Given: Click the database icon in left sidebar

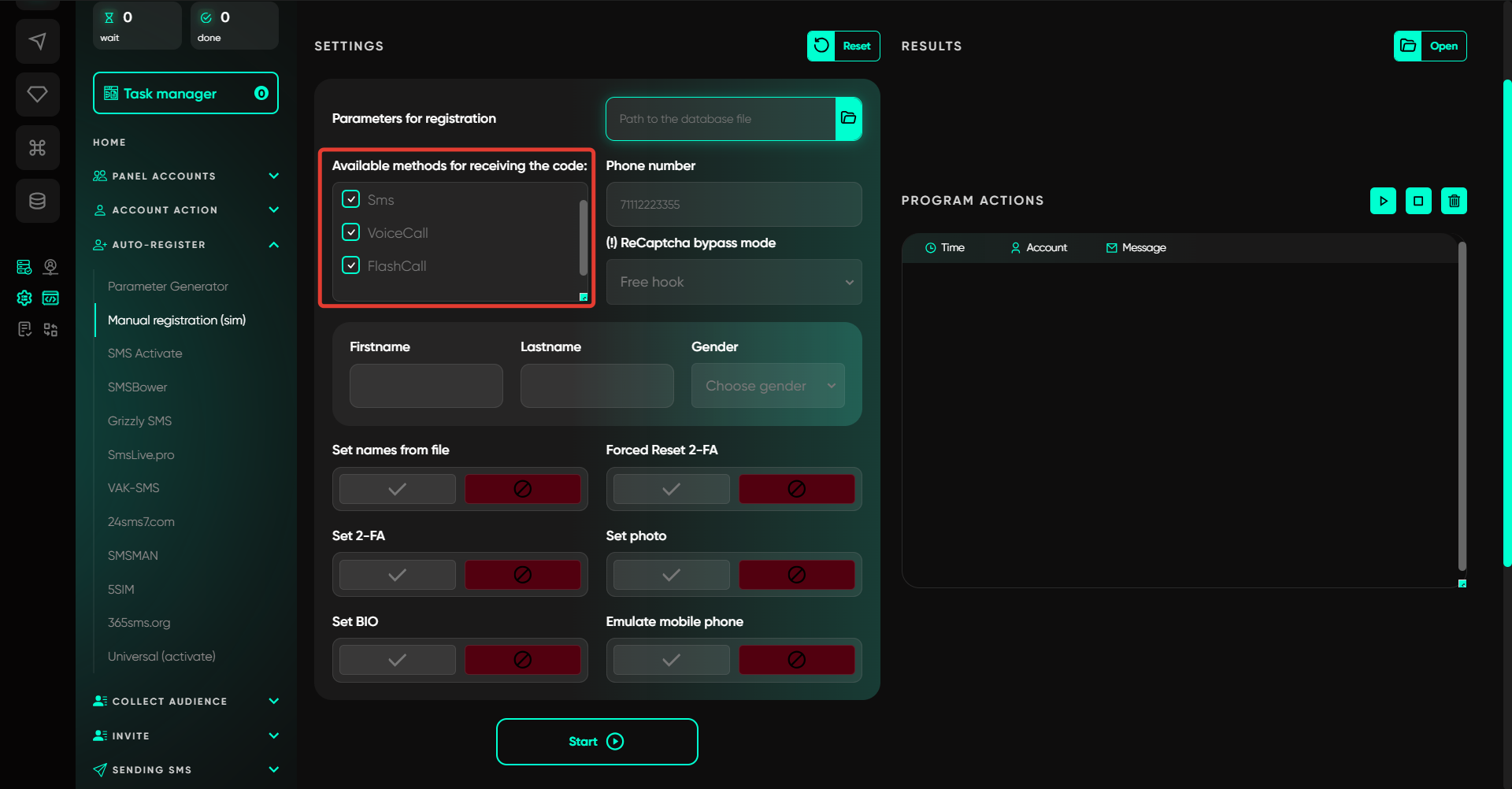Looking at the screenshot, I should (37, 201).
